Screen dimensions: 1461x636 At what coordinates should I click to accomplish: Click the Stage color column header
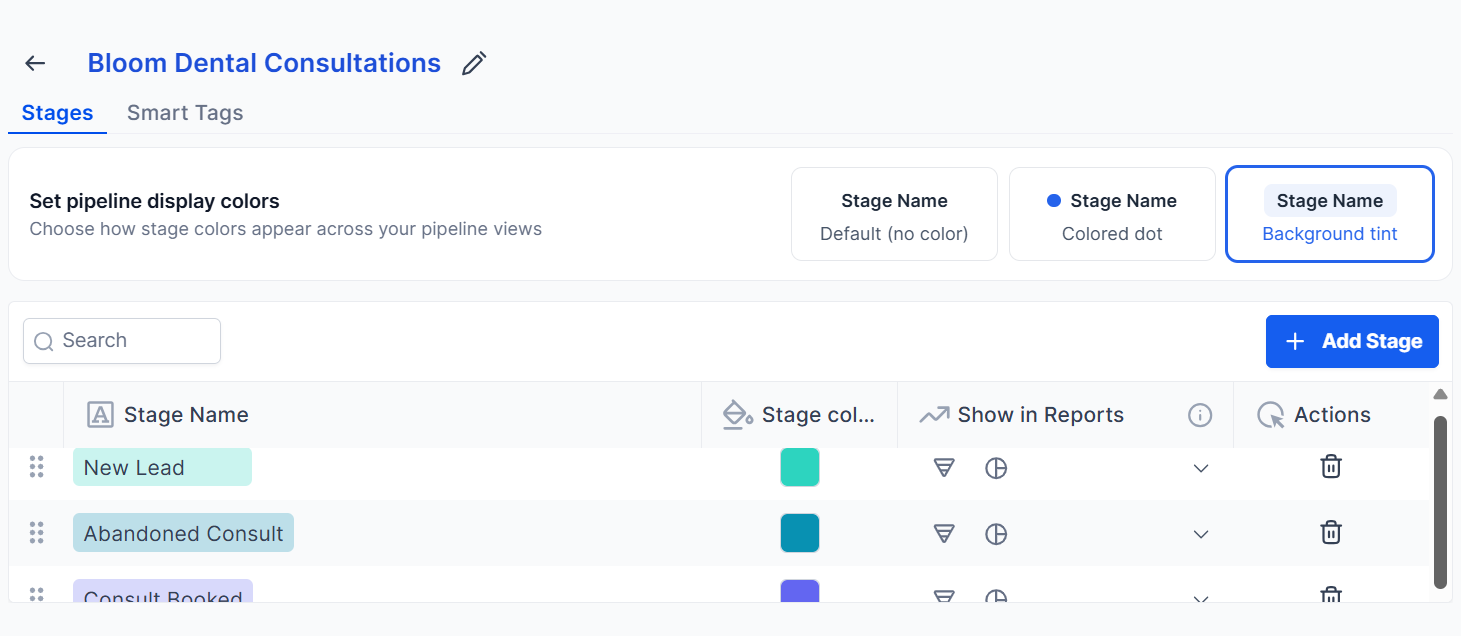pos(799,415)
